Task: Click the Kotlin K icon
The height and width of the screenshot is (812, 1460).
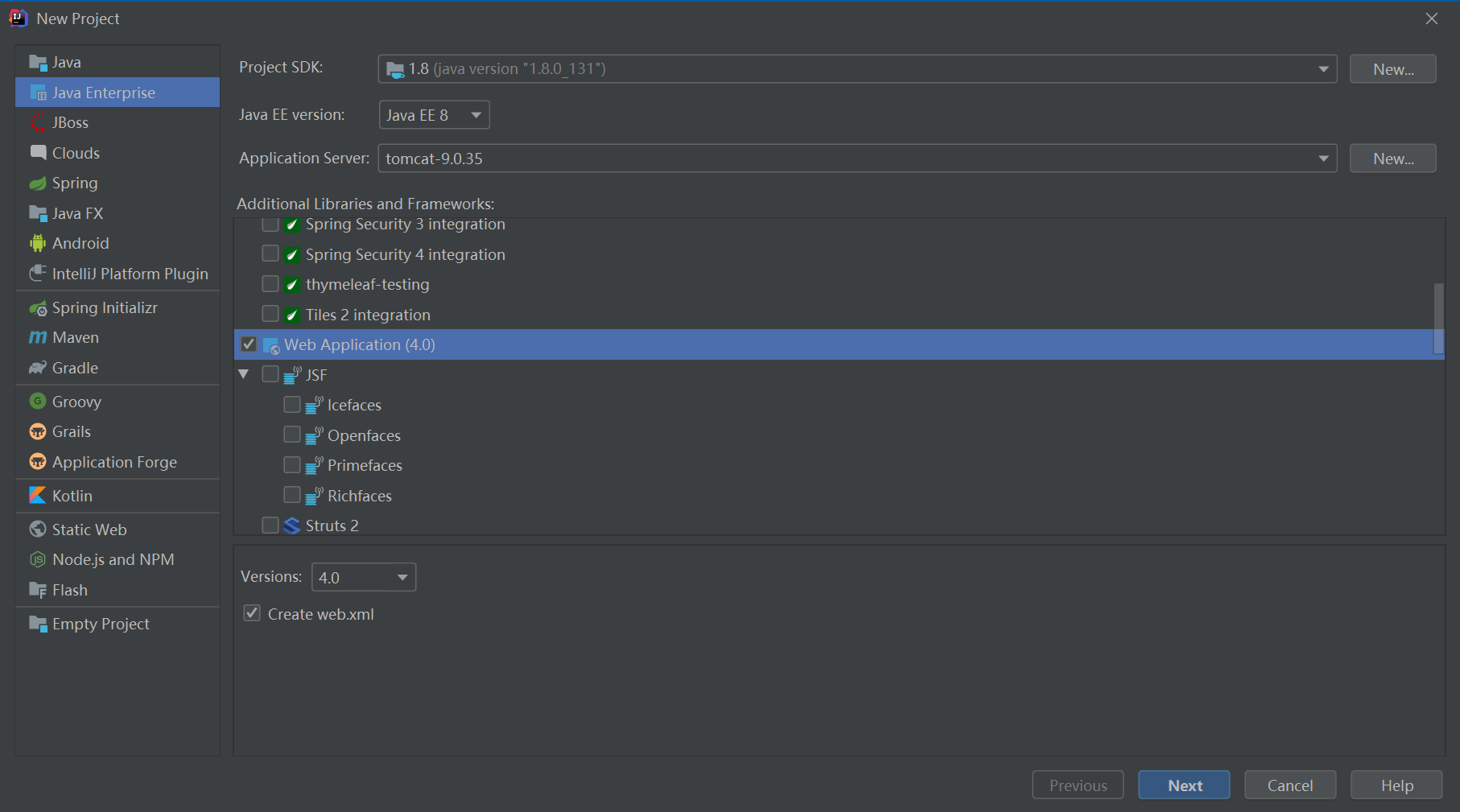Action: (38, 496)
